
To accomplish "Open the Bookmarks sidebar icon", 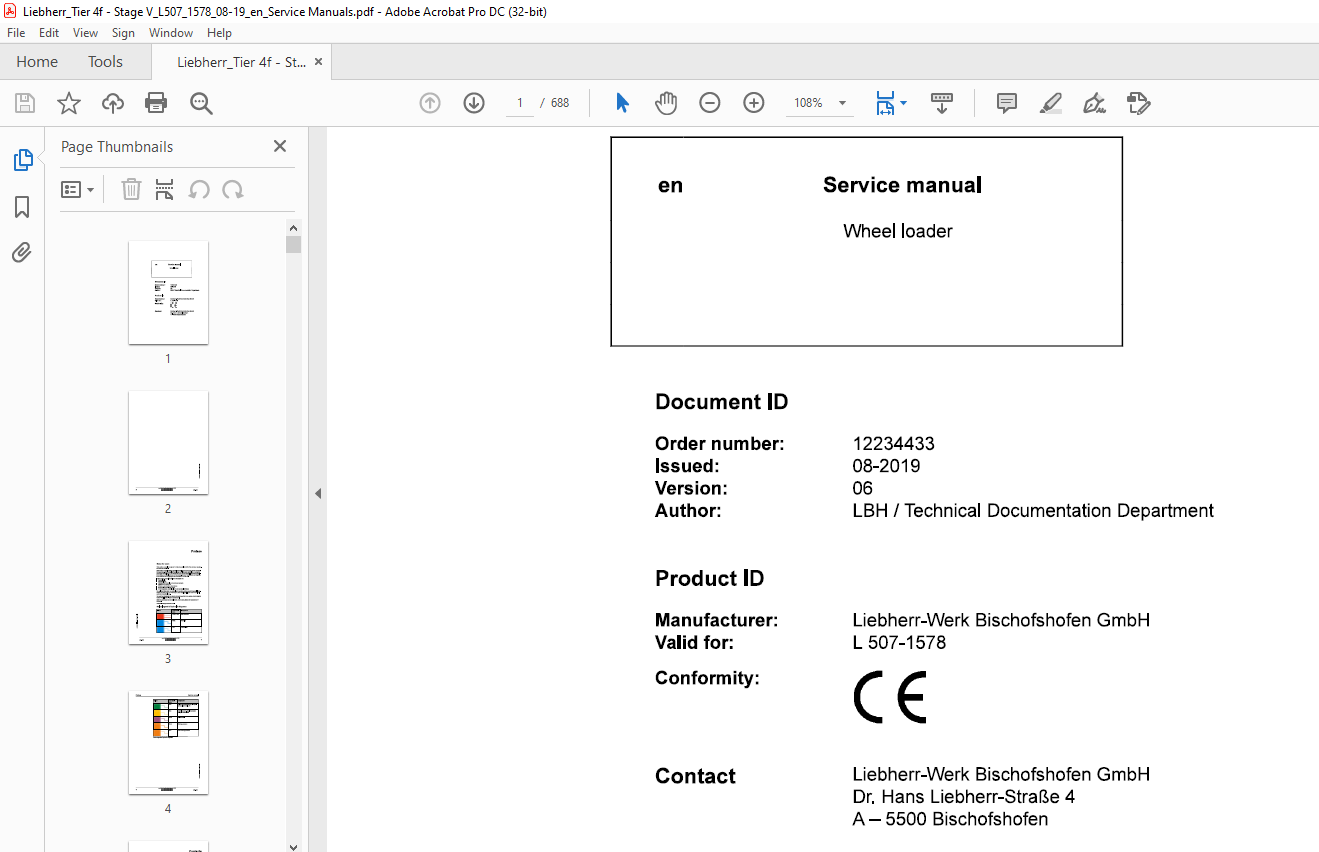I will pos(22,207).
